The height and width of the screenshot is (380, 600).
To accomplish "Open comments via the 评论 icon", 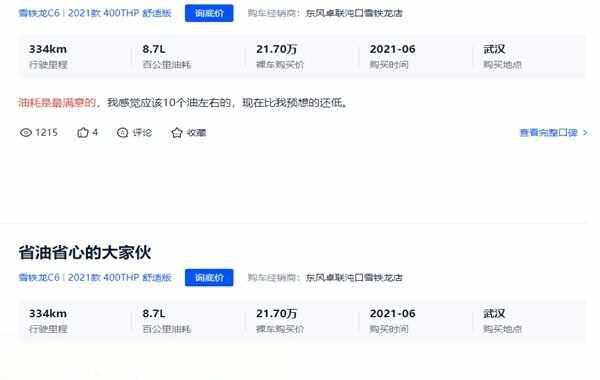I will pos(122,133).
